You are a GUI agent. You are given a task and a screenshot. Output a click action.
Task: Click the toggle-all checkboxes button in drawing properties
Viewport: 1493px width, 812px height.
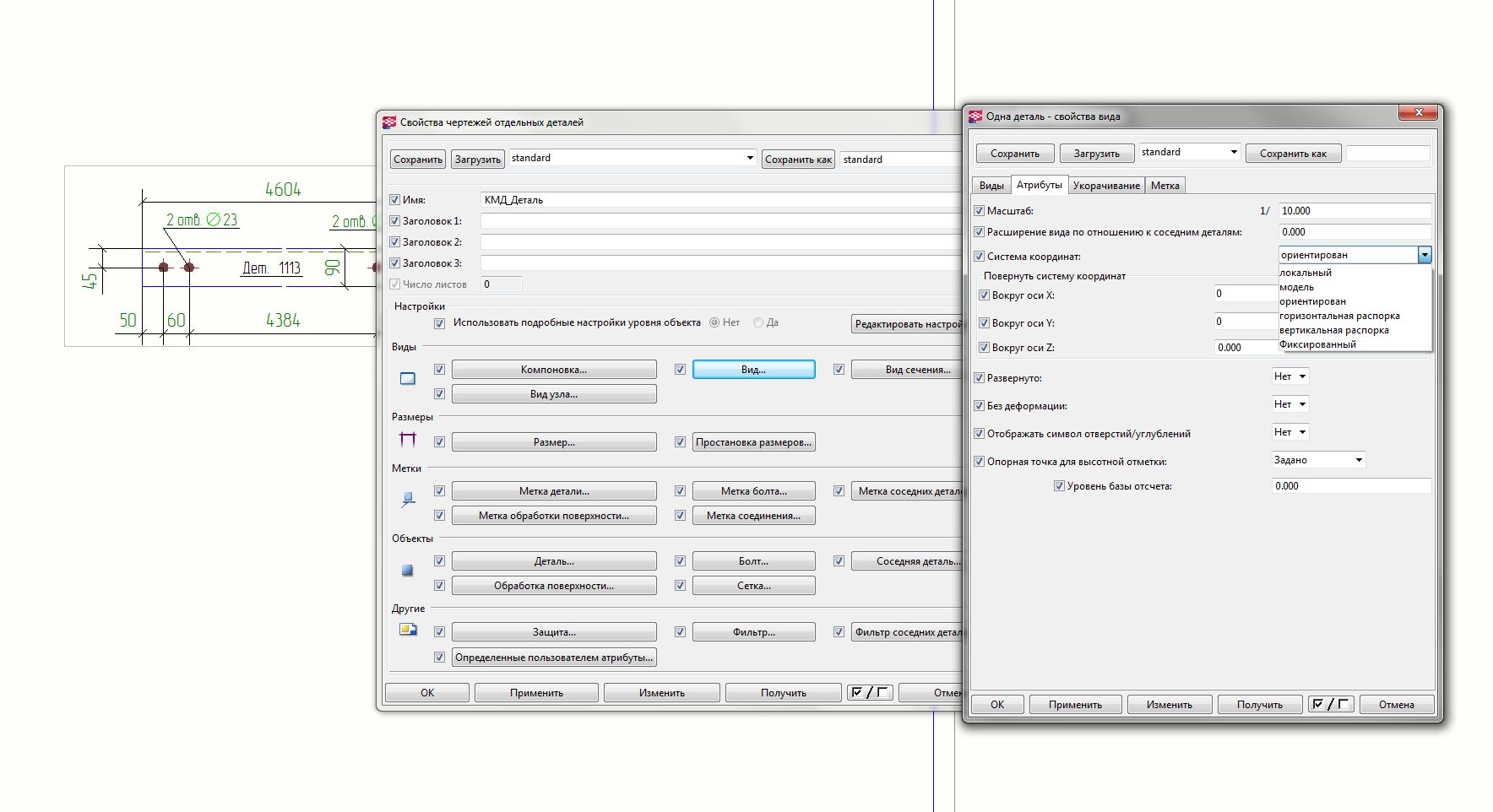coord(870,693)
